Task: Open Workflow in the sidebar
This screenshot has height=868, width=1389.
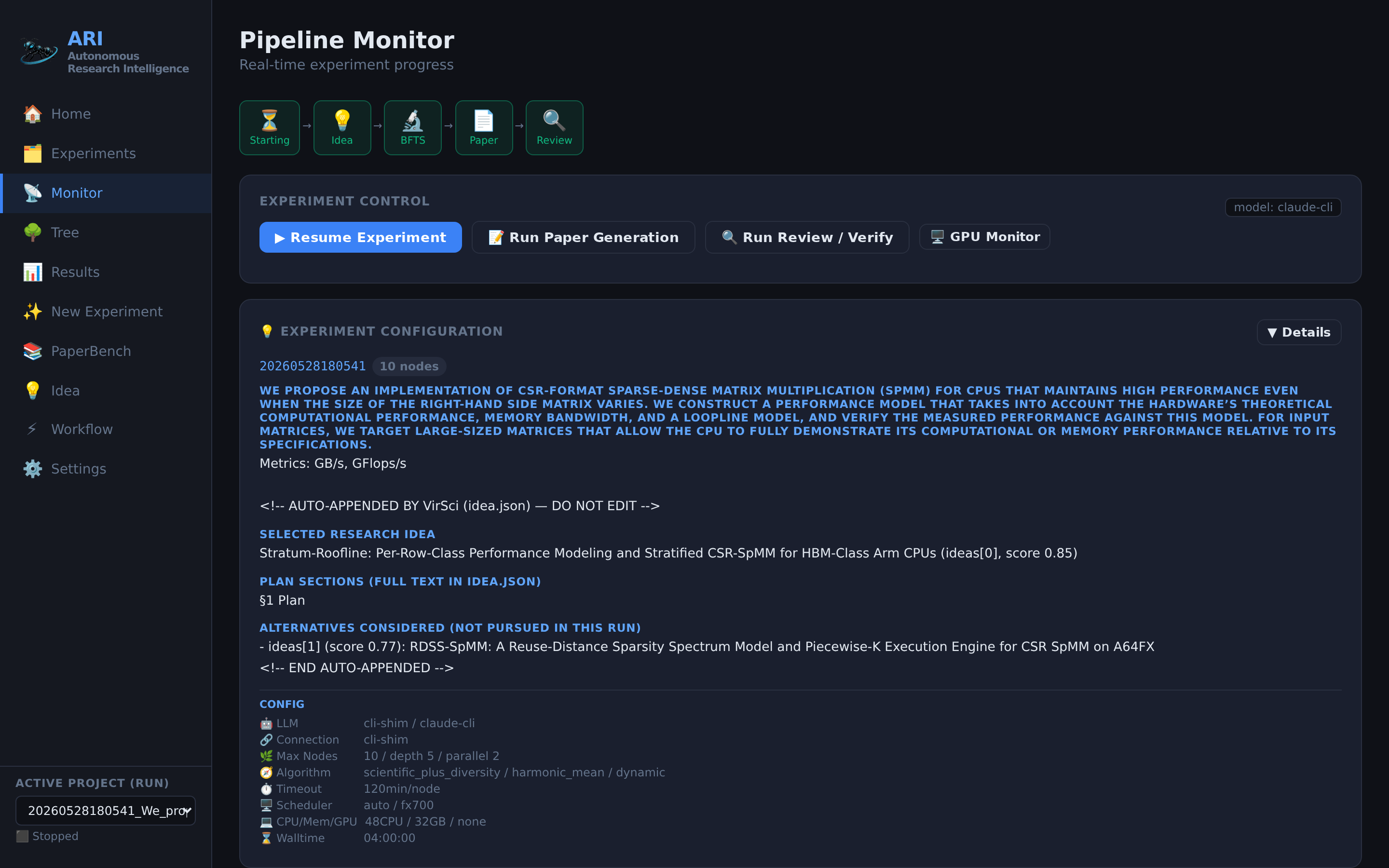Action: (x=107, y=429)
